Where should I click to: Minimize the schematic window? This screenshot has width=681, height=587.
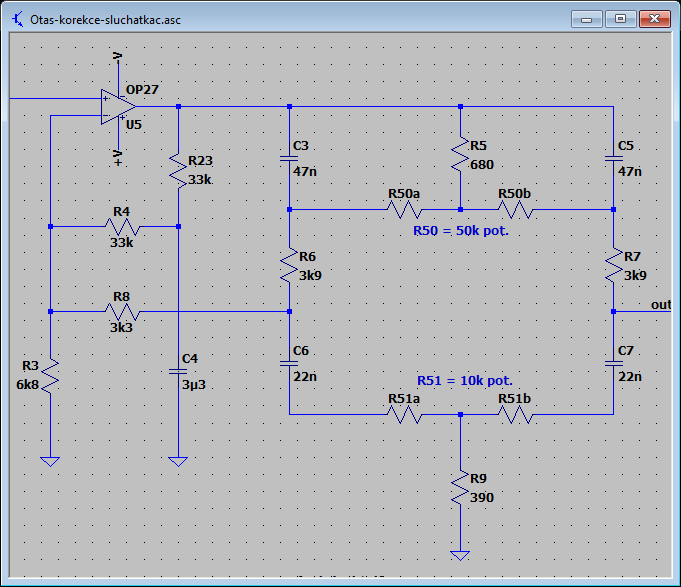tap(587, 20)
